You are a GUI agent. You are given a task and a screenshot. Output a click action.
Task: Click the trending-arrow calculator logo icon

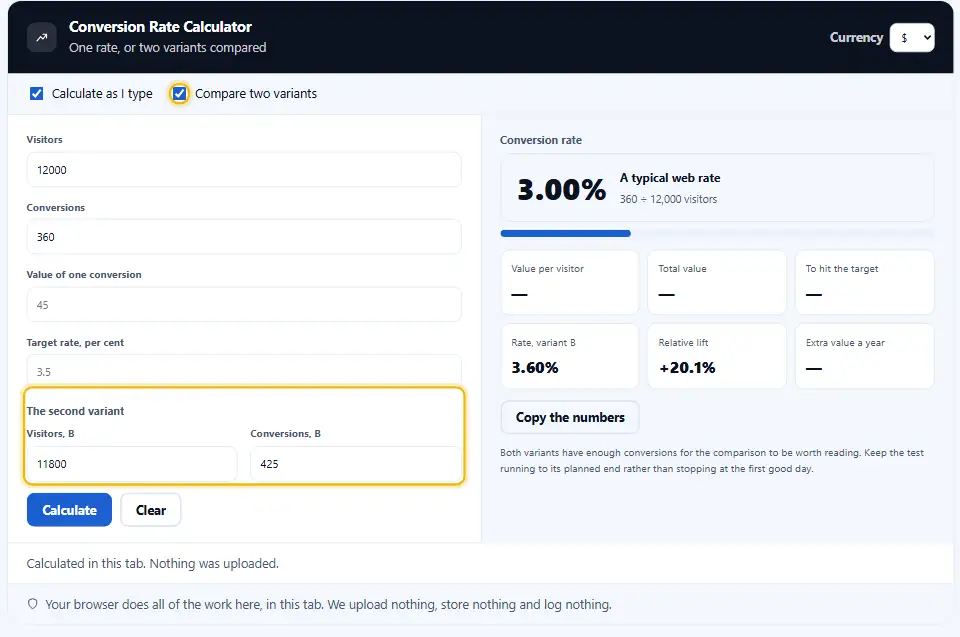click(x=42, y=37)
